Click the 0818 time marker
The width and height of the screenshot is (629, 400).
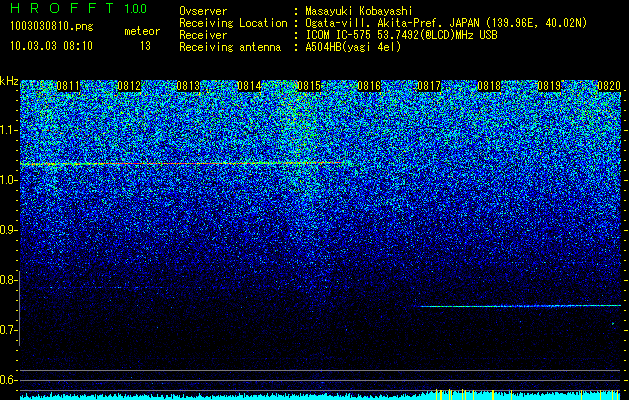(489, 86)
